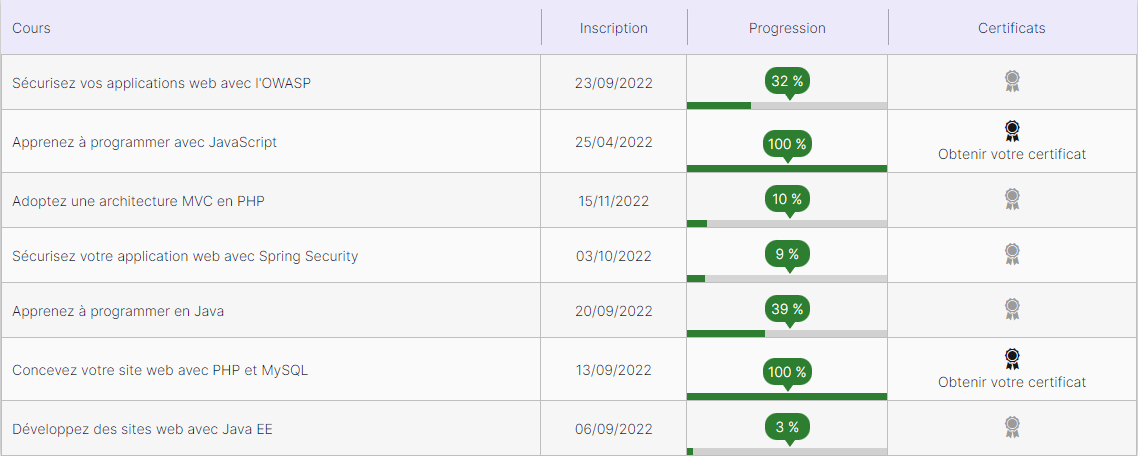Open the course Développez des sites web avec Java EE
This screenshot has width=1138, height=456.
(x=142, y=429)
